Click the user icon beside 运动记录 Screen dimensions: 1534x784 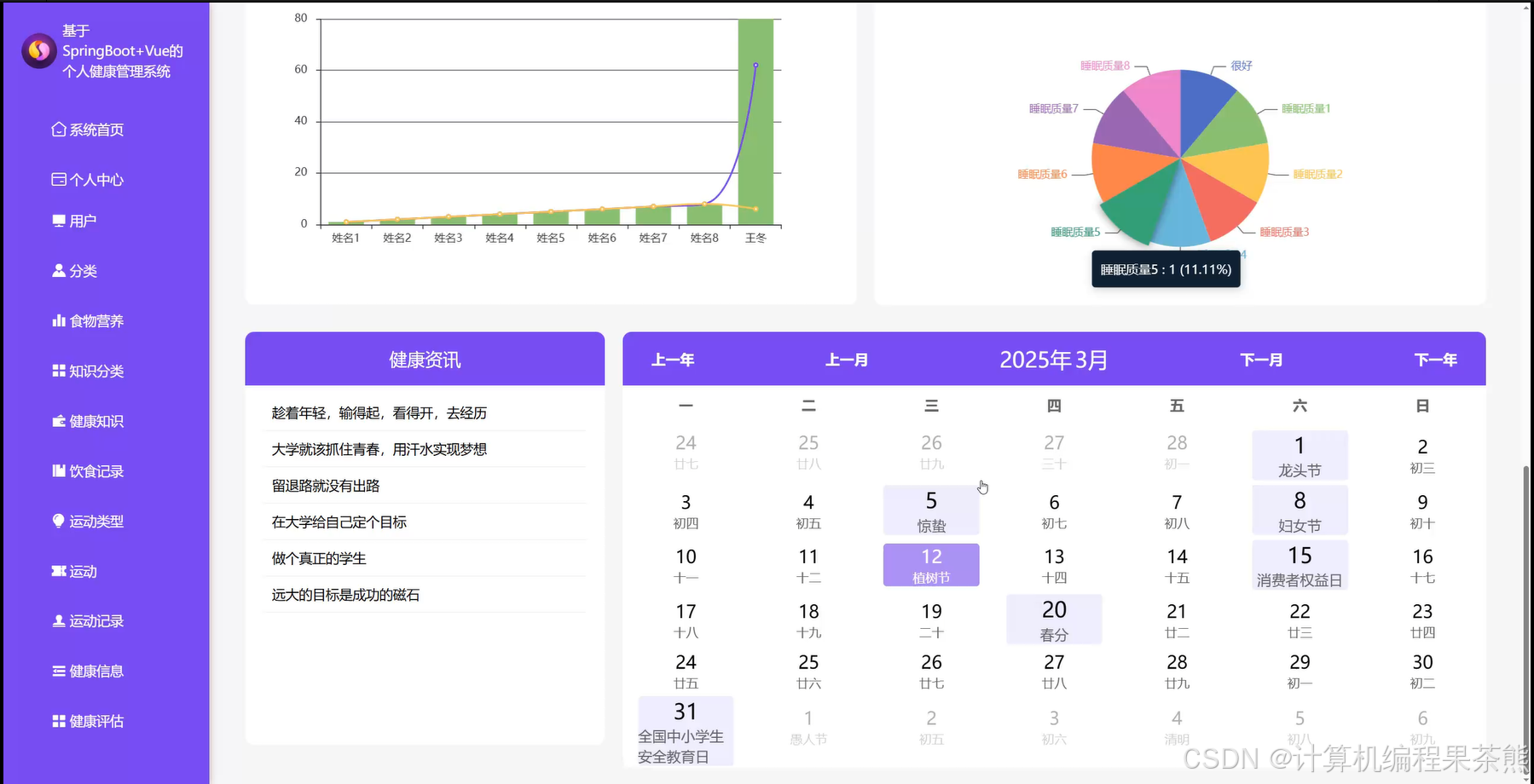(59, 621)
